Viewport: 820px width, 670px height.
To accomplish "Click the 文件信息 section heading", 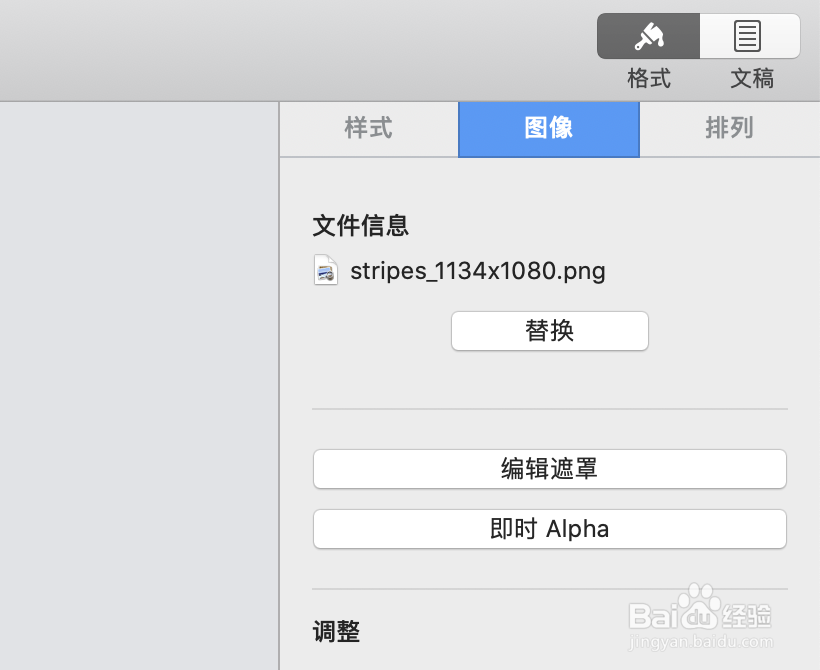I will point(360,226).
